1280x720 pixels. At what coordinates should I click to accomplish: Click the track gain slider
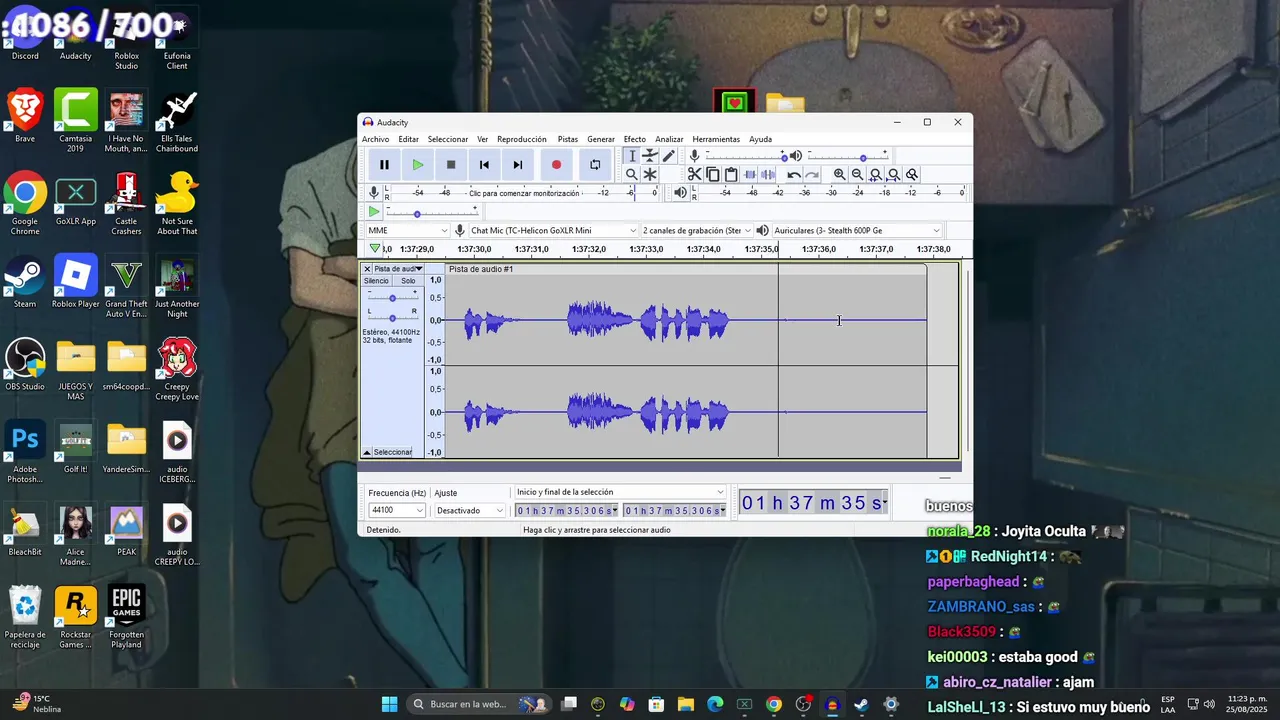coord(392,298)
